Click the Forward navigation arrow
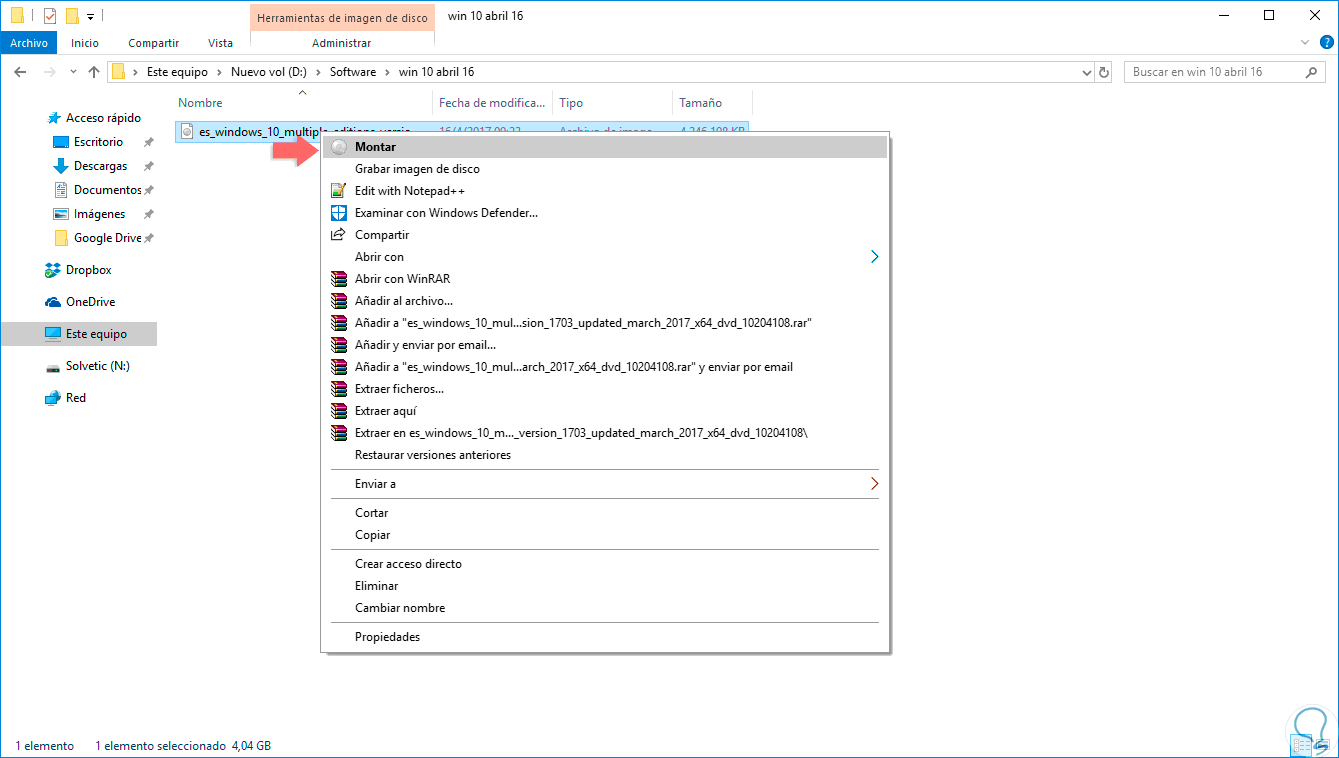 click(x=49, y=72)
